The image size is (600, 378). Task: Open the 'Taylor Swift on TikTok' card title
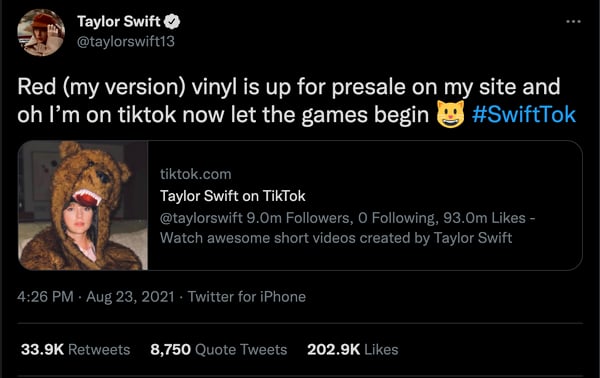click(x=233, y=196)
